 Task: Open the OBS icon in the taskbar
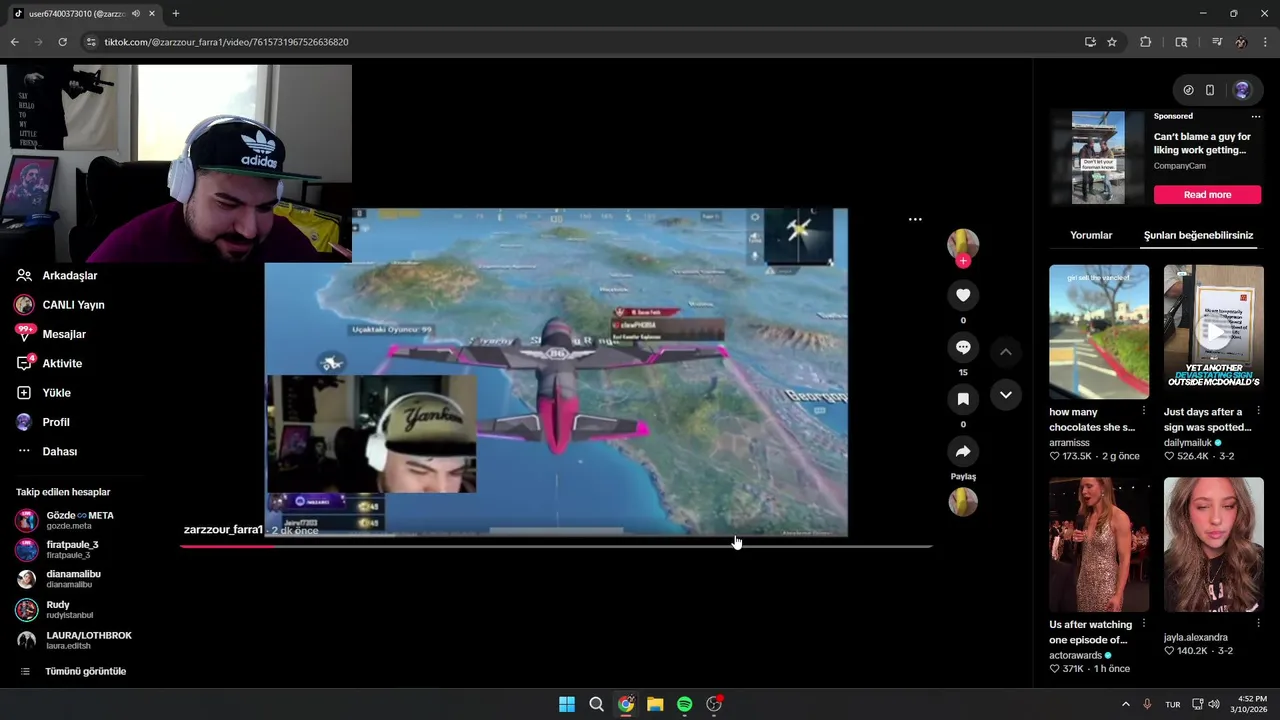714,704
